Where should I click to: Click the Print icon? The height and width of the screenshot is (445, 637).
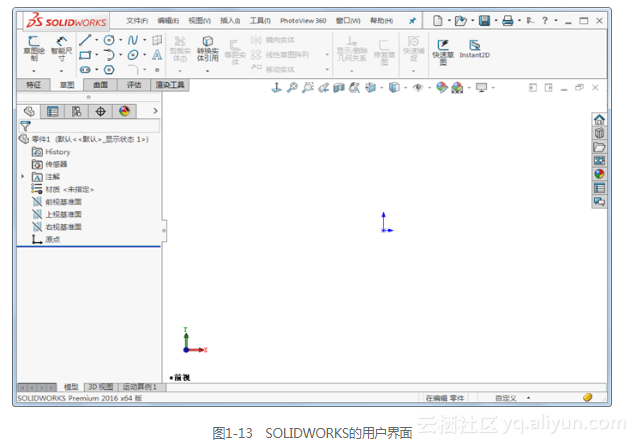508,20
